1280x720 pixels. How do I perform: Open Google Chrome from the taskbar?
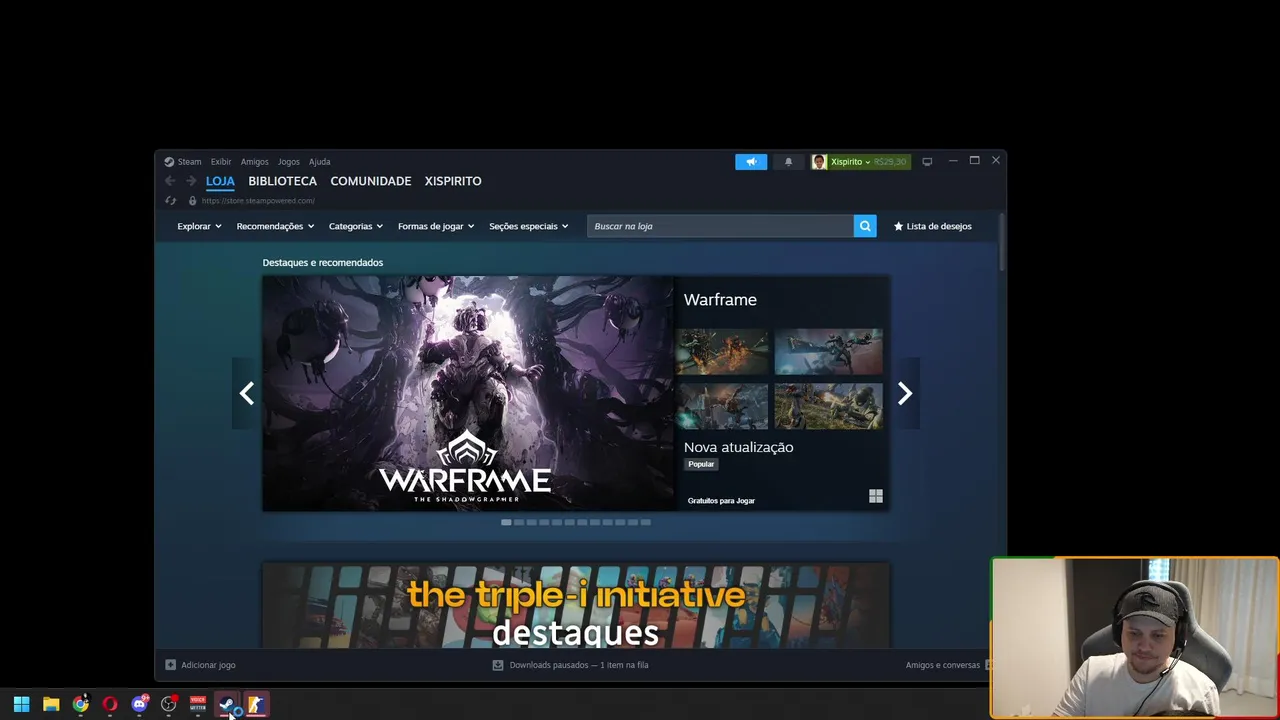pyautogui.click(x=80, y=704)
